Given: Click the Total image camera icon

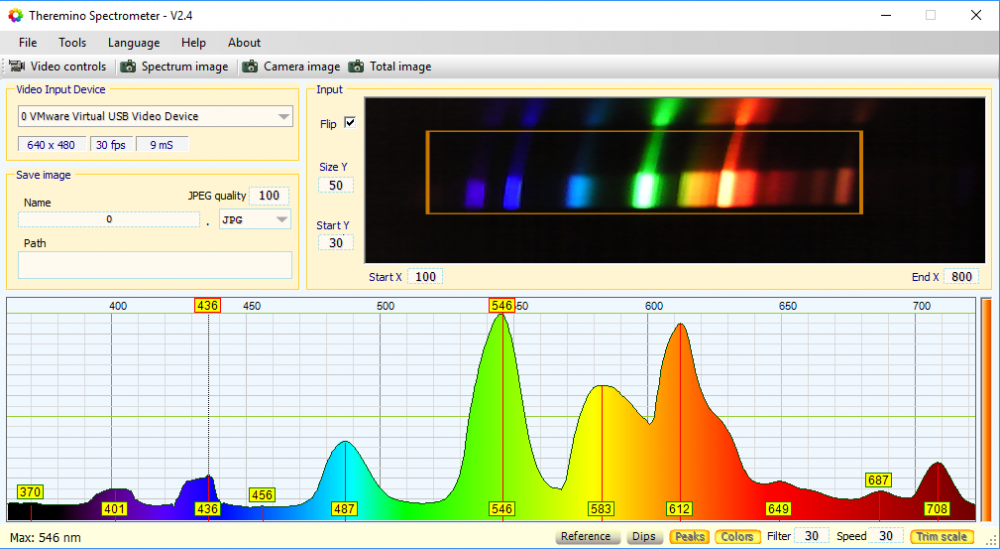Looking at the screenshot, I should pyautogui.click(x=357, y=66).
